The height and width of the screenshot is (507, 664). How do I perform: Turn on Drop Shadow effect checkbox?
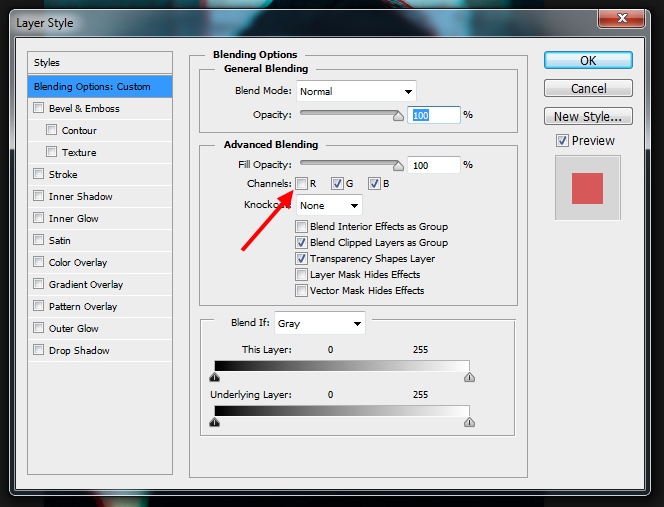tap(39, 351)
